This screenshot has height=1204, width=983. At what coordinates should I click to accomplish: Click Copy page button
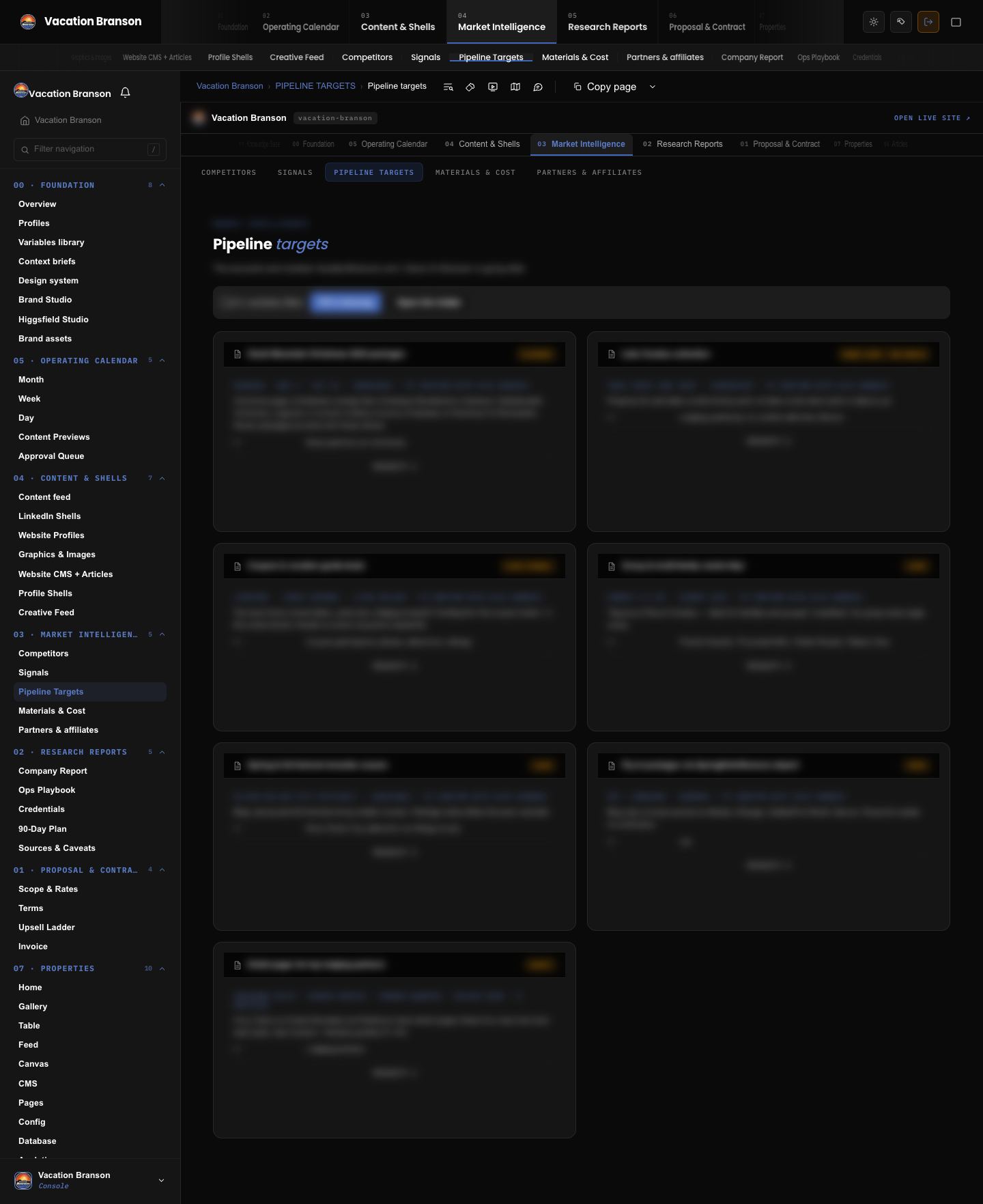point(605,87)
